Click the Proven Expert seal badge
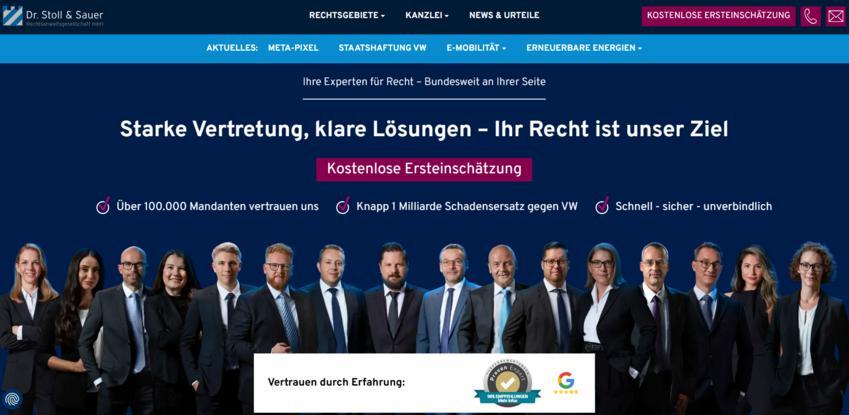The height and width of the screenshot is (415, 849). [x=507, y=383]
